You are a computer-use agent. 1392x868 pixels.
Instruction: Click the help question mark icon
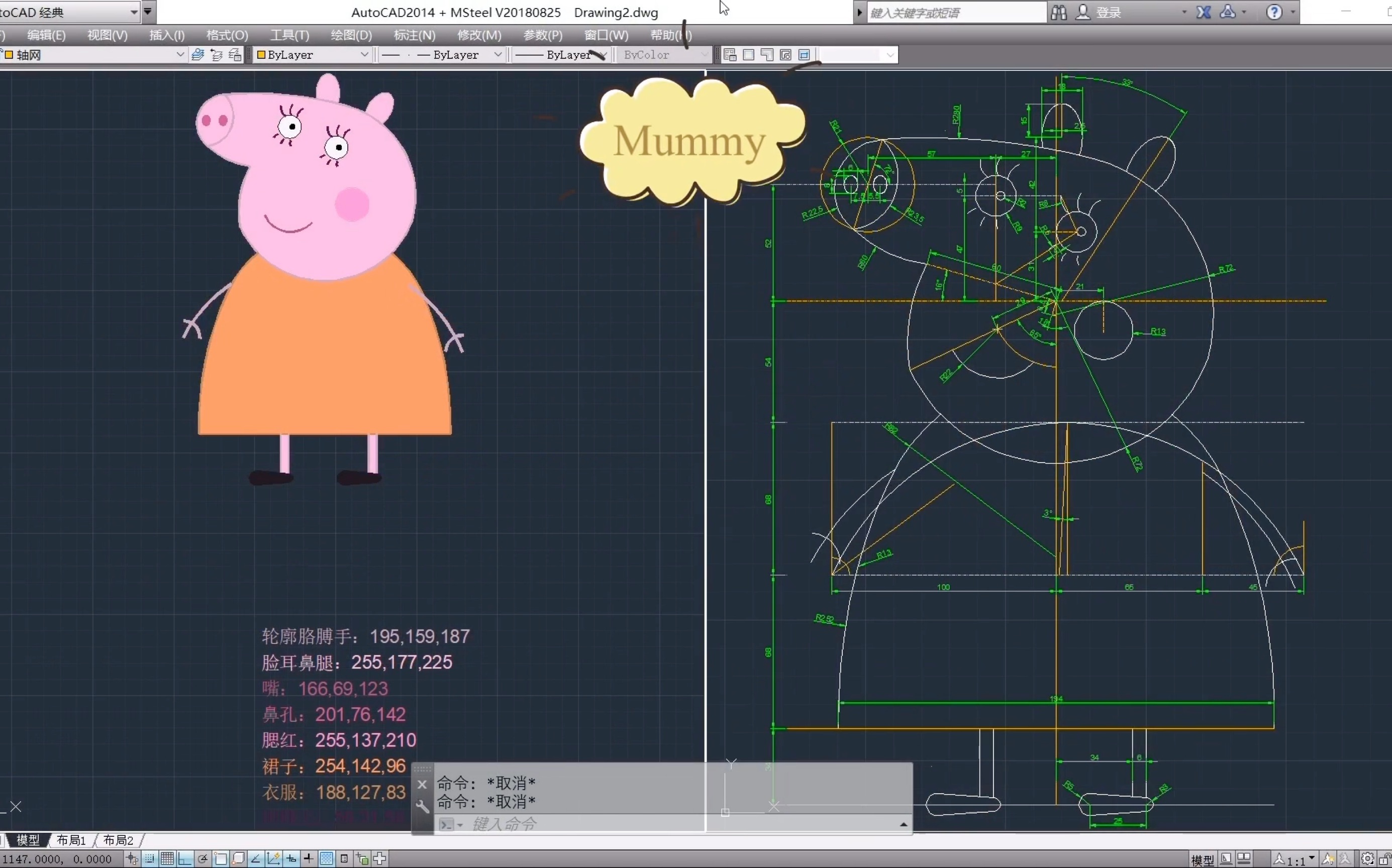coord(1274,13)
